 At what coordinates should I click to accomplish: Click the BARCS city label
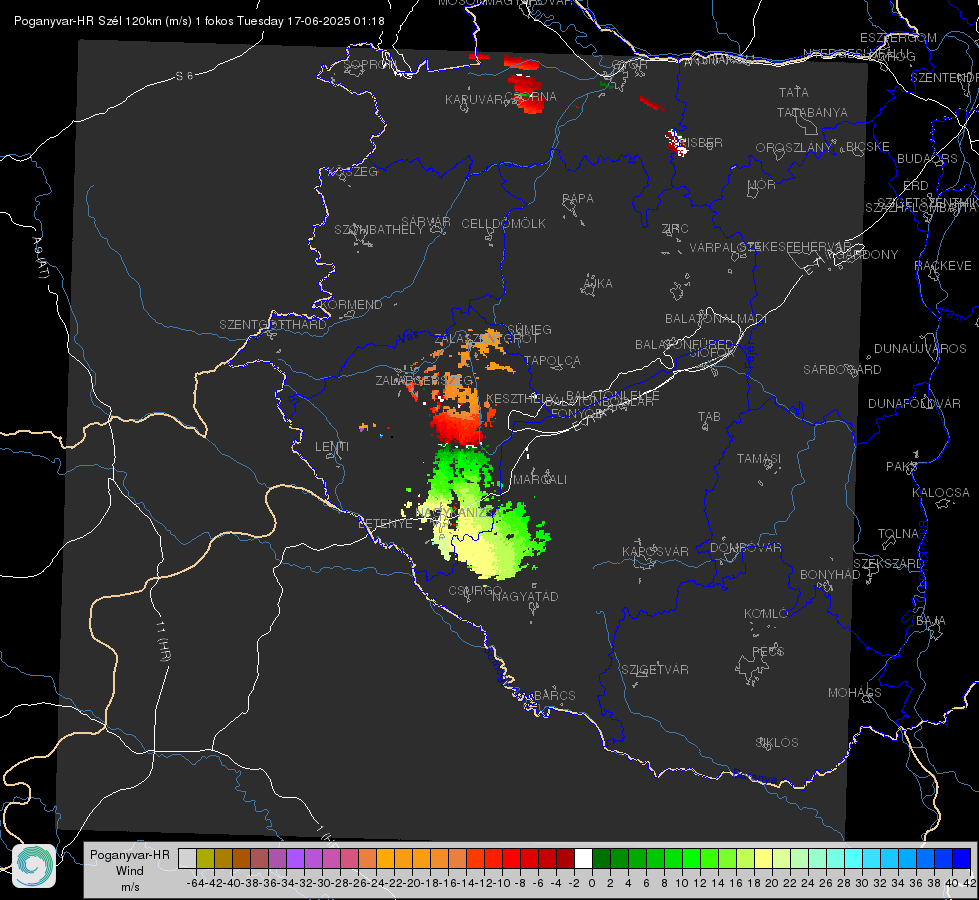(554, 695)
